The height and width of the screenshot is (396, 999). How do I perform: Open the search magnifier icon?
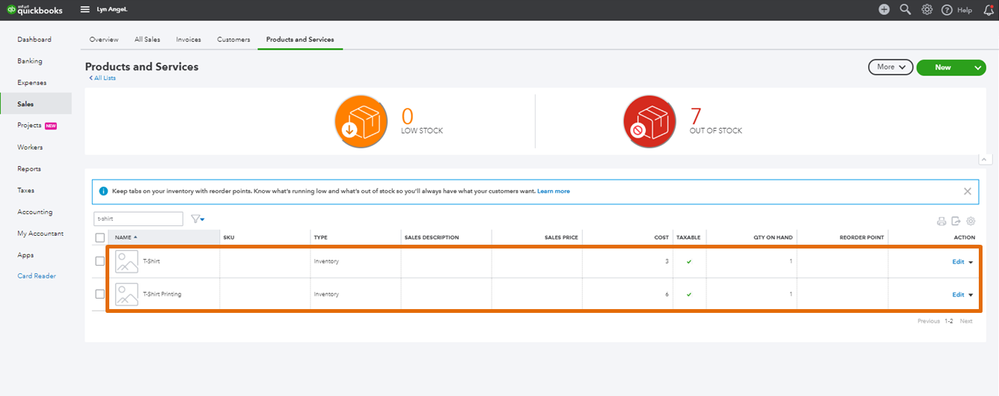click(905, 10)
